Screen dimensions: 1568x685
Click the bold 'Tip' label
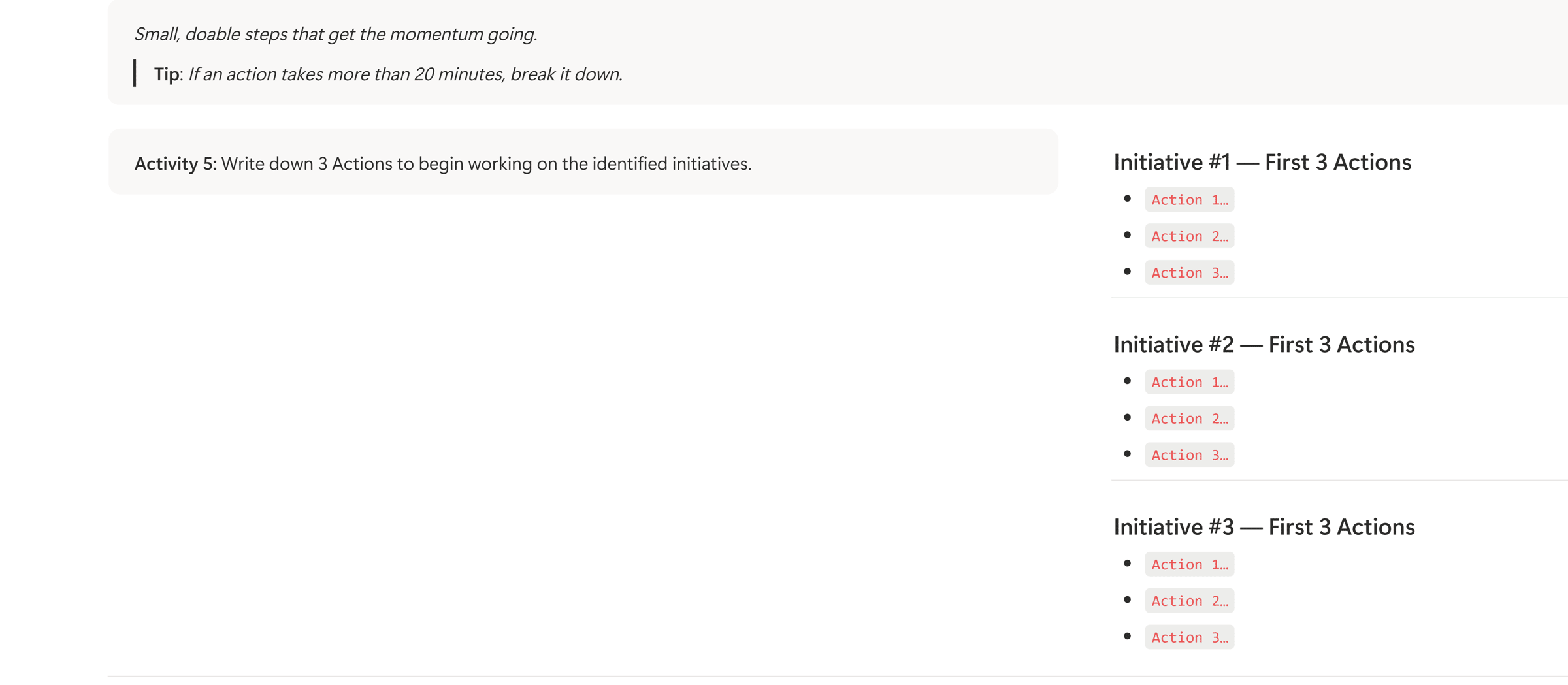point(167,74)
